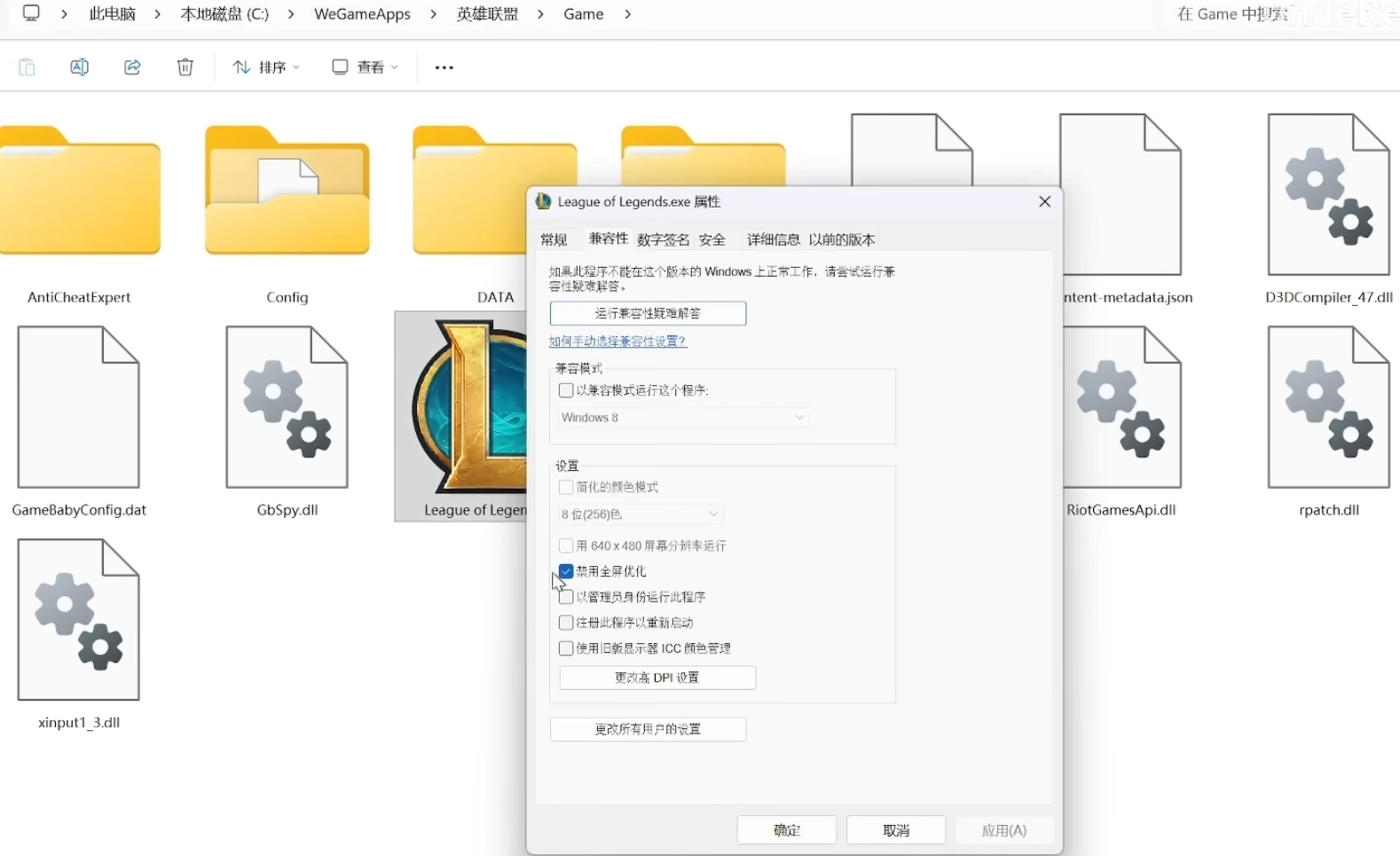Select the xinput1_3.dll file icon
Screen dimensions: 1400x856
[79, 620]
